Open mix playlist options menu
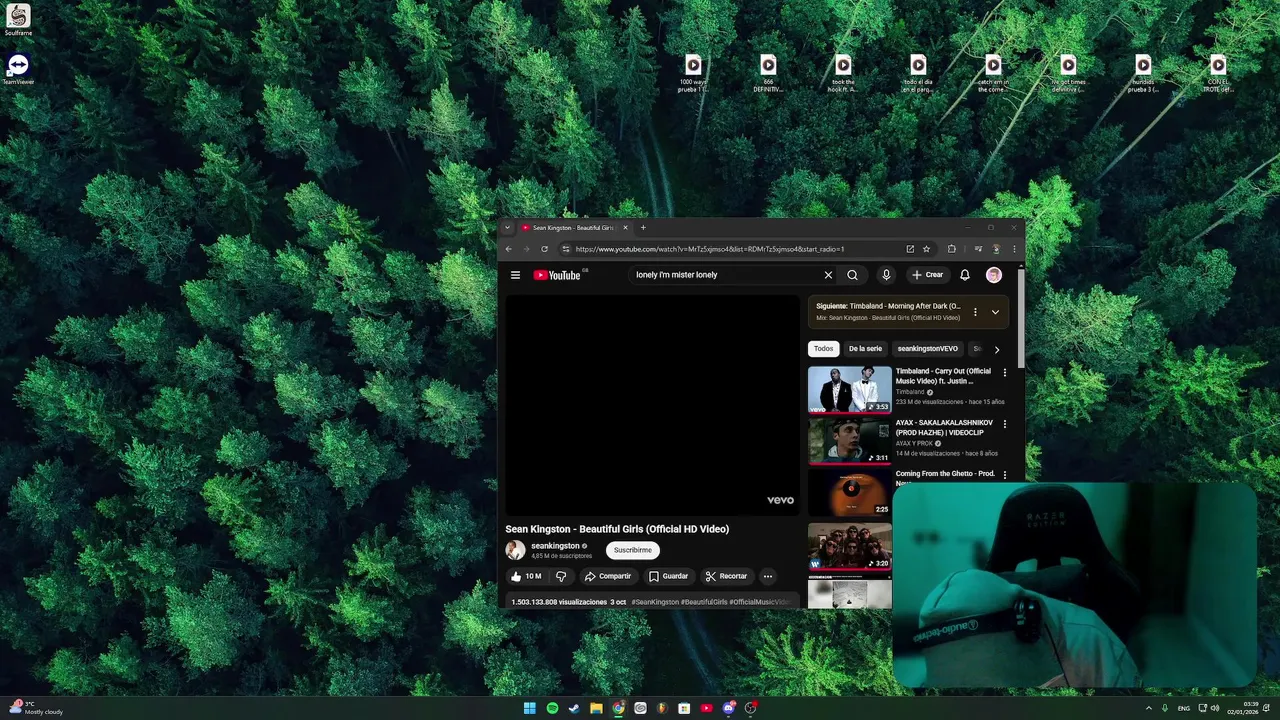Viewport: 1280px width, 720px height. pos(975,312)
